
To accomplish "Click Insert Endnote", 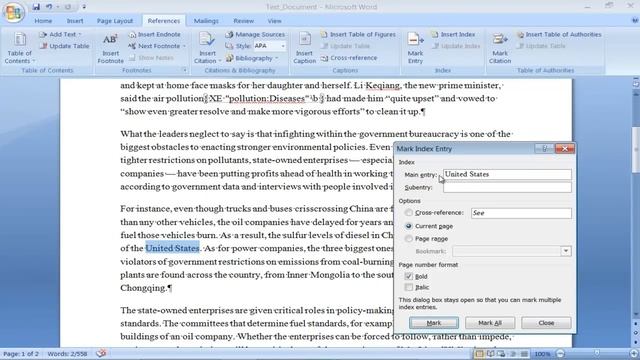I will tap(154, 35).
